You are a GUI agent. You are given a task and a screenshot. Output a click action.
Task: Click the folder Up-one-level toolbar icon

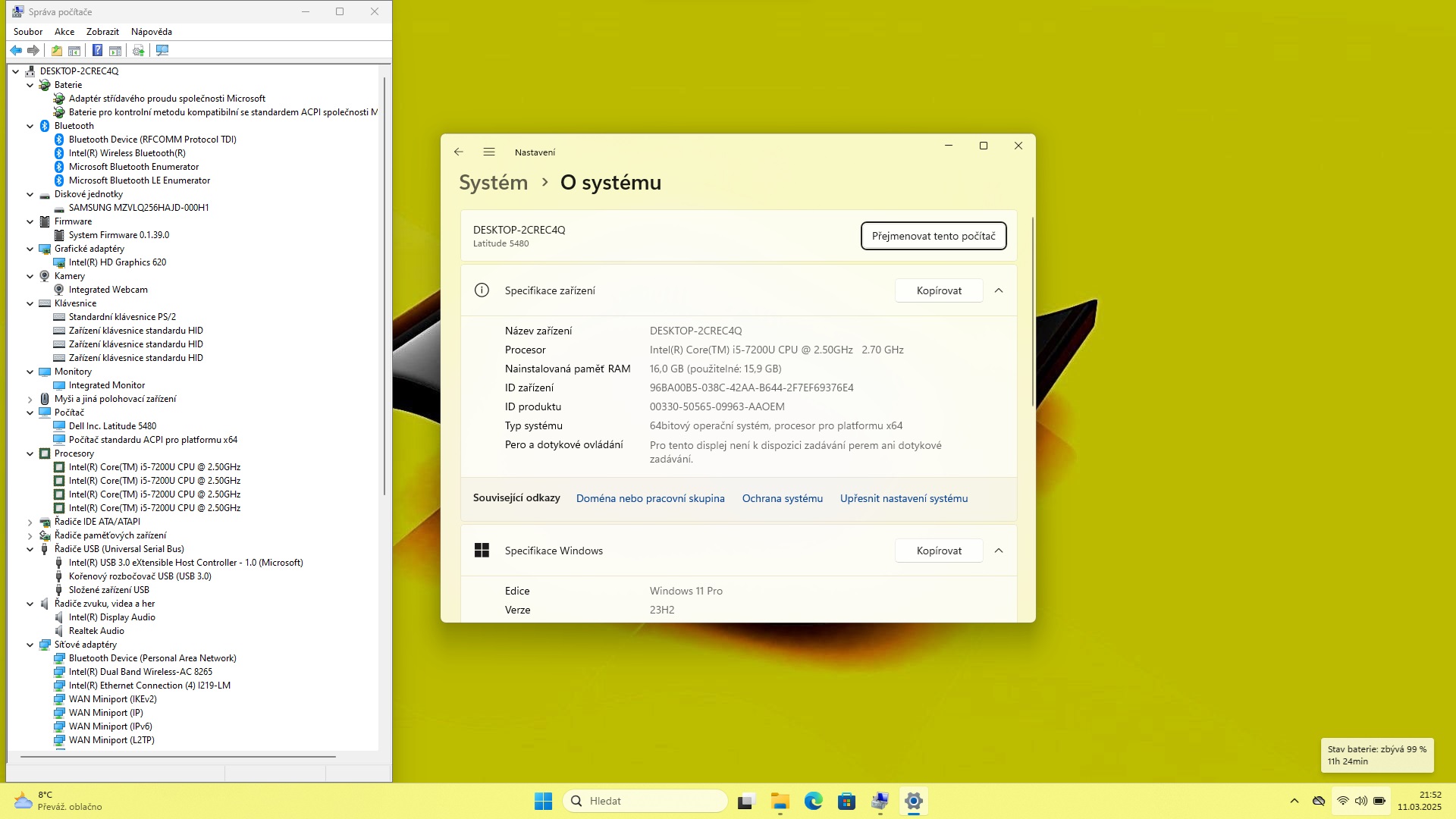coord(57,50)
